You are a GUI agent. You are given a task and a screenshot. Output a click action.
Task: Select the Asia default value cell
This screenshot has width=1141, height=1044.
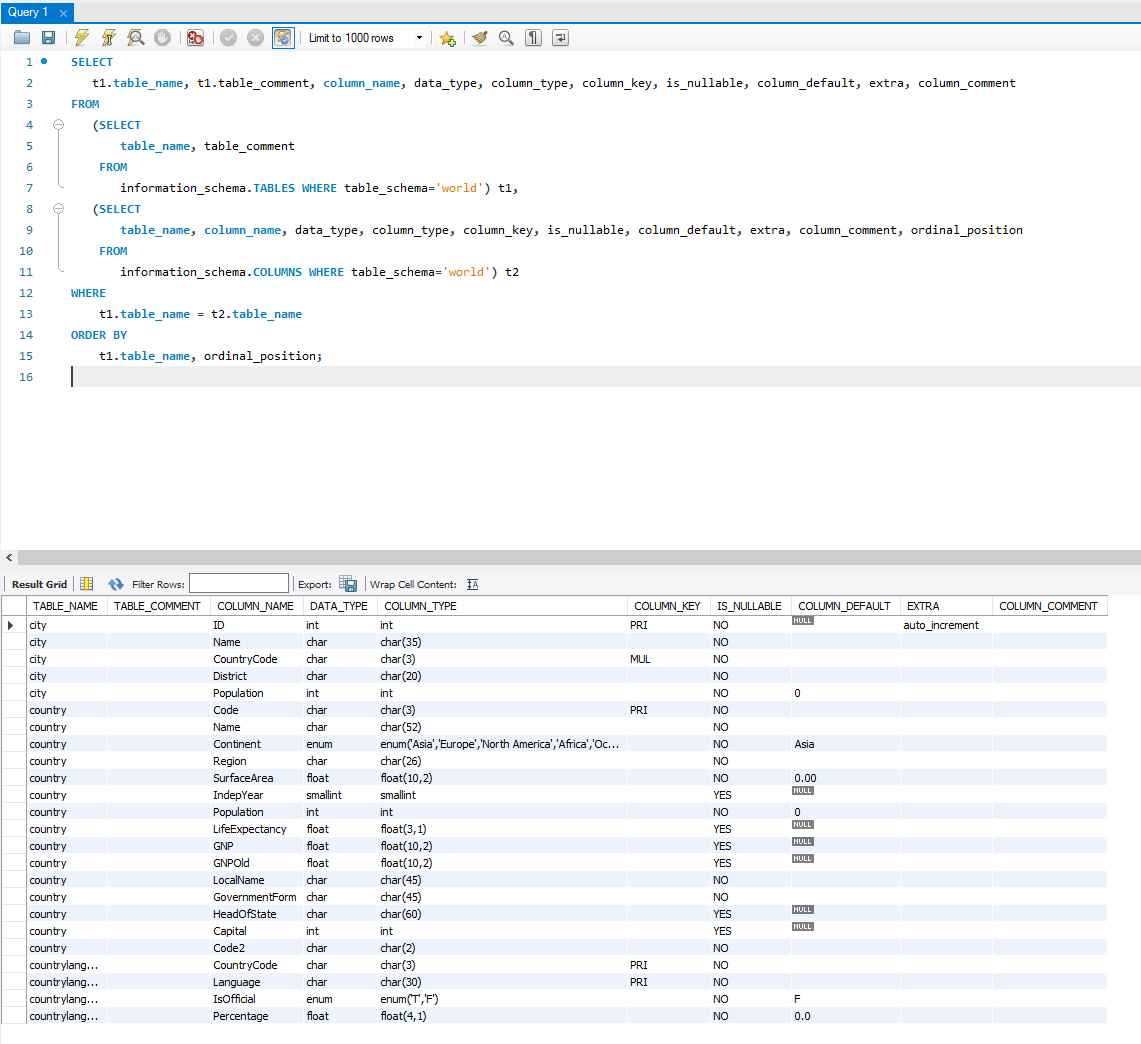coord(845,744)
